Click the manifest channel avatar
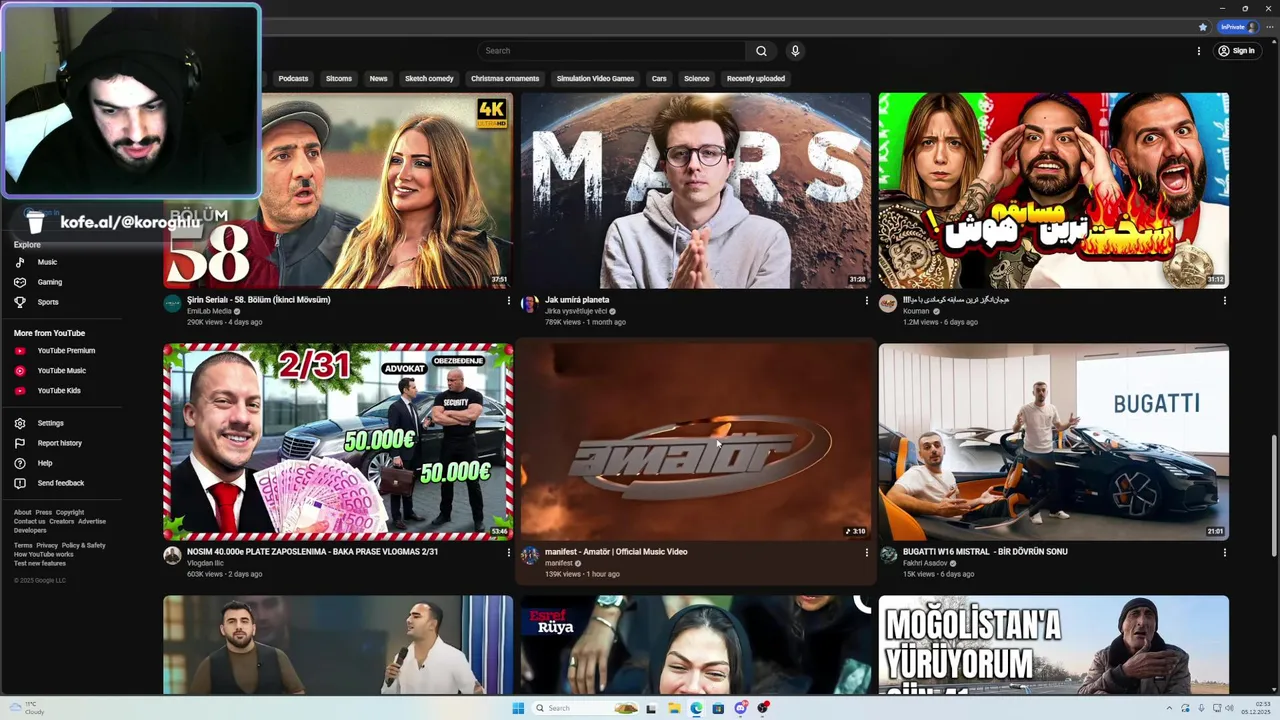The height and width of the screenshot is (720, 1280). (x=530, y=556)
